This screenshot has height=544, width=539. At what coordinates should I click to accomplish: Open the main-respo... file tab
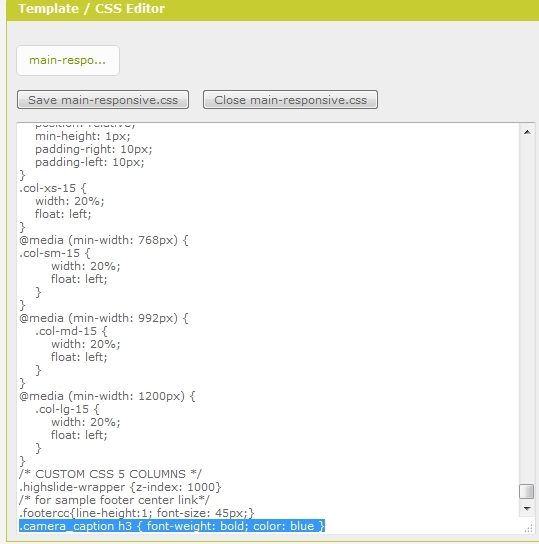coord(68,60)
